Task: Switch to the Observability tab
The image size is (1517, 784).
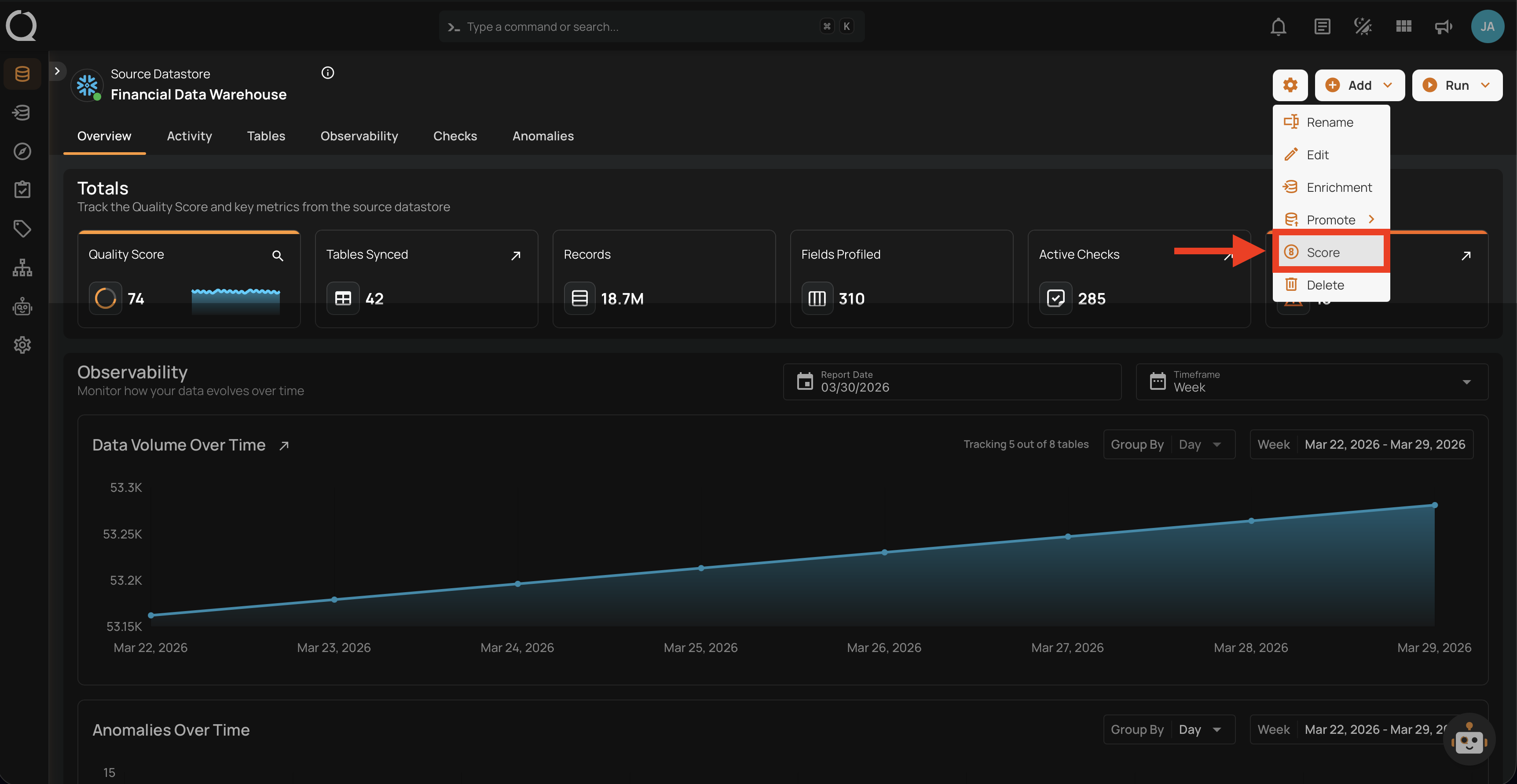Action: (x=359, y=136)
